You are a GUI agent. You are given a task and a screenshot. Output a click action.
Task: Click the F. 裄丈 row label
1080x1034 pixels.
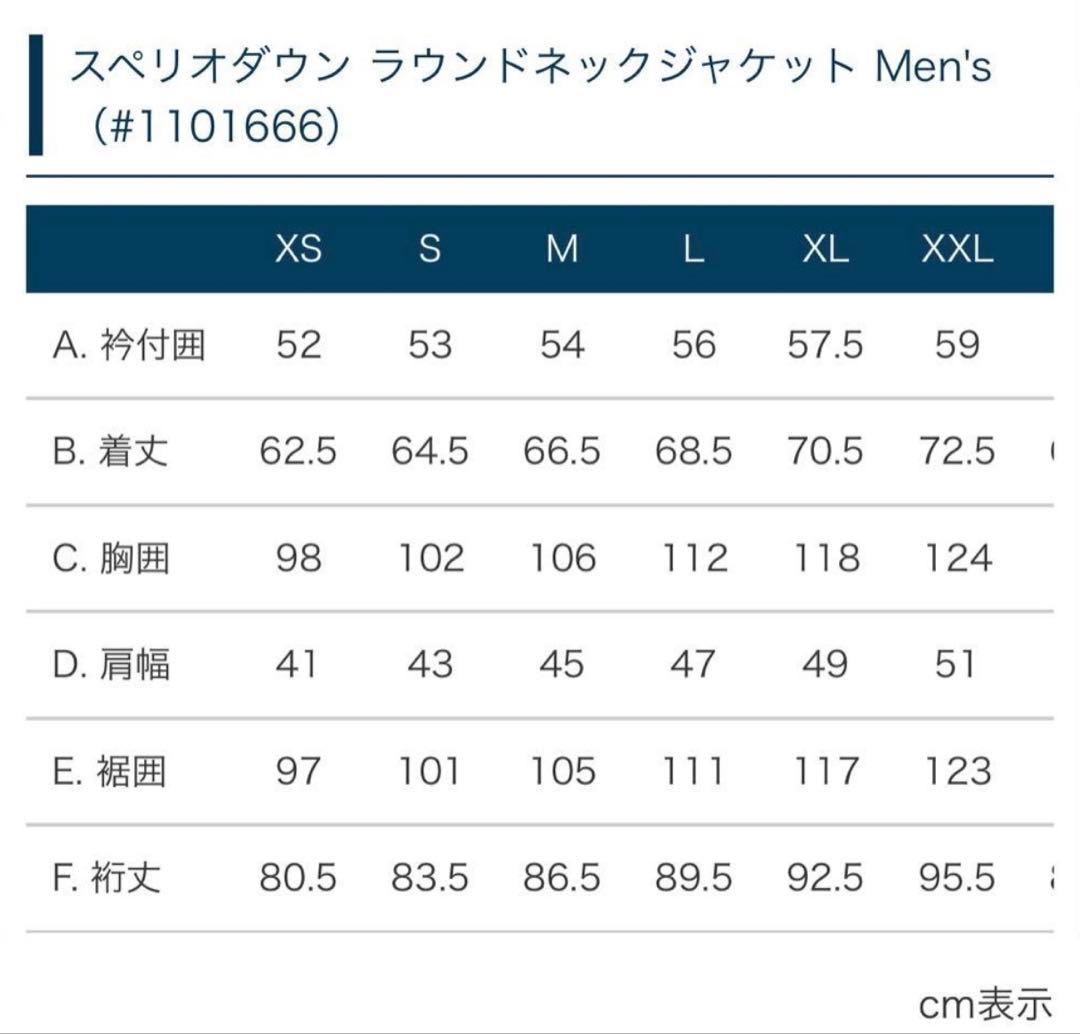click(107, 878)
